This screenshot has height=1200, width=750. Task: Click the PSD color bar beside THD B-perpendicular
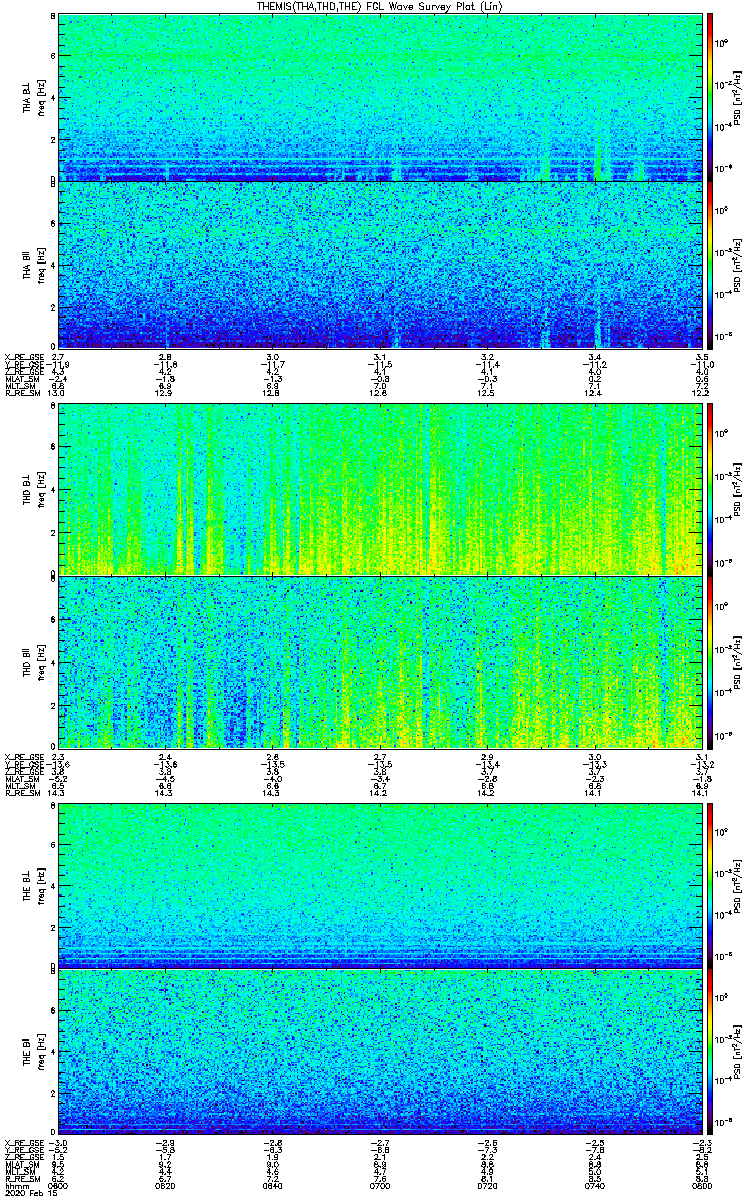[711, 489]
